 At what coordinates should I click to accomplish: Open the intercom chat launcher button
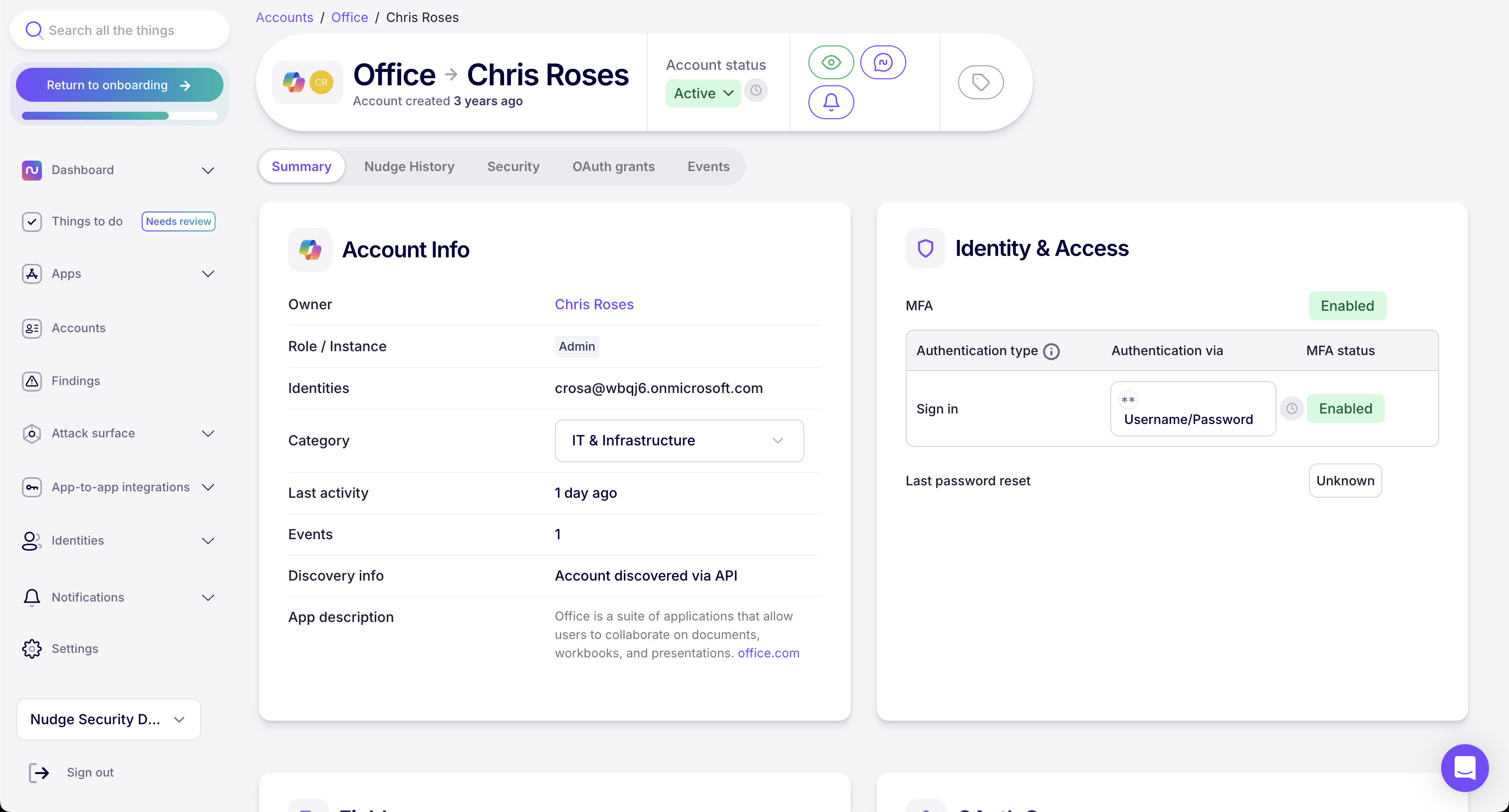point(1465,768)
